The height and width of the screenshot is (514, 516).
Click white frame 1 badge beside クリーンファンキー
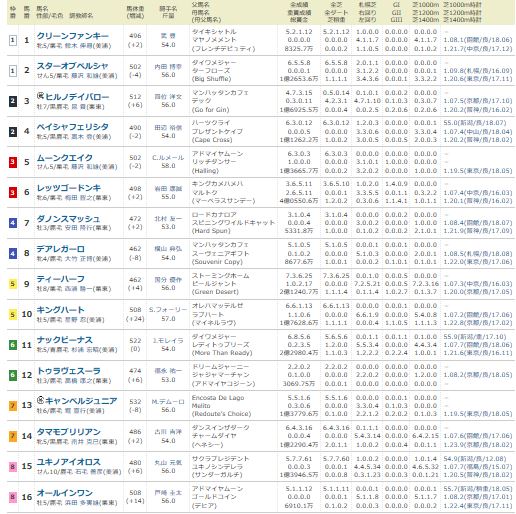pos(12,41)
